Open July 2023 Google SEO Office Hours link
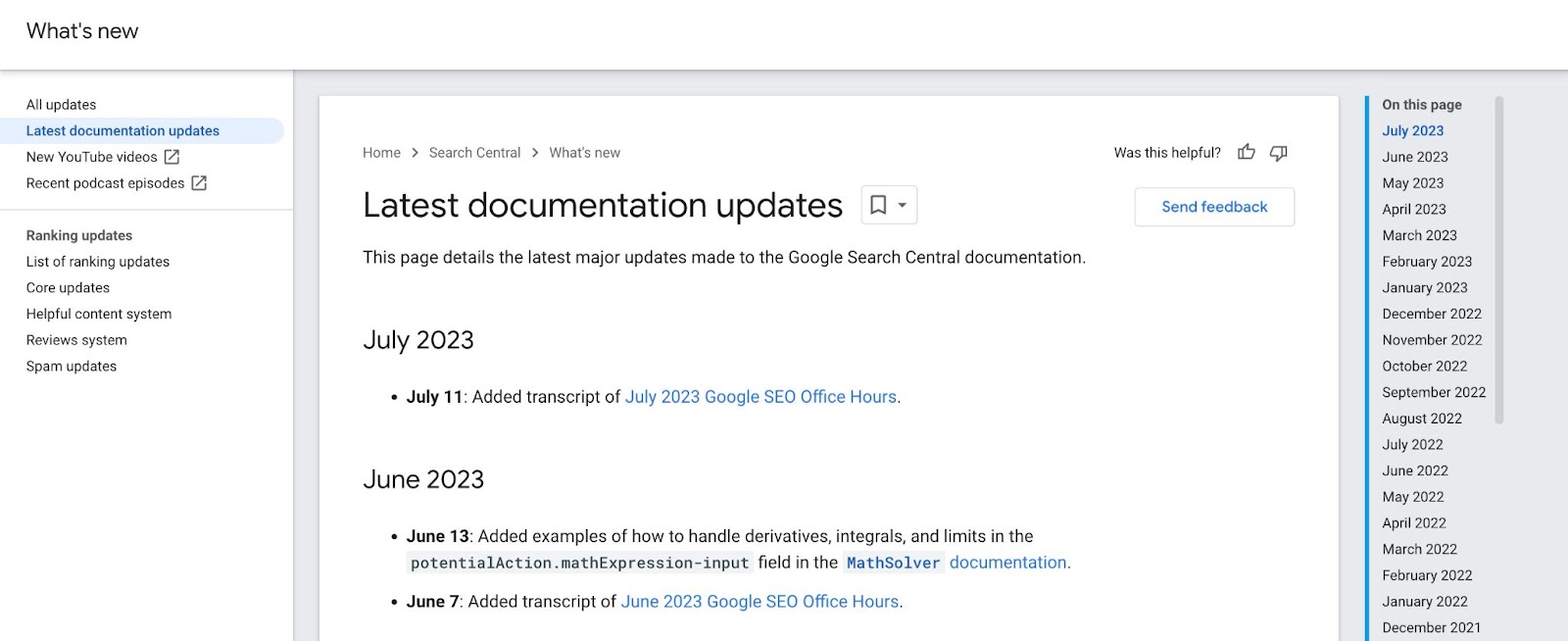Screen dimensions: 1568x641 (760, 397)
